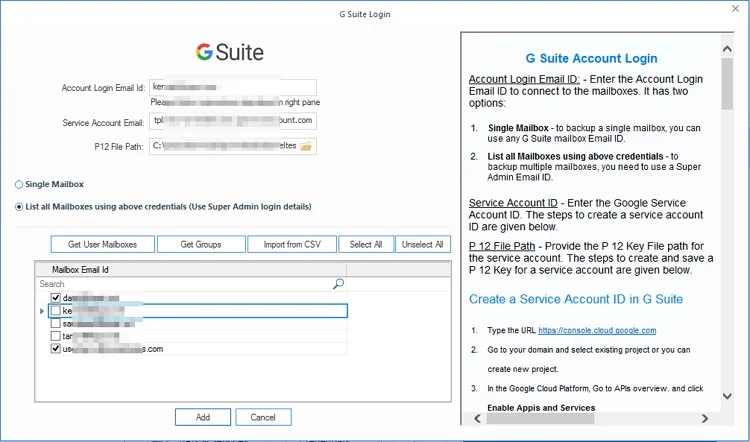The image size is (750, 442).
Task: Click the P12 file browse folder icon
Action: 306,146
